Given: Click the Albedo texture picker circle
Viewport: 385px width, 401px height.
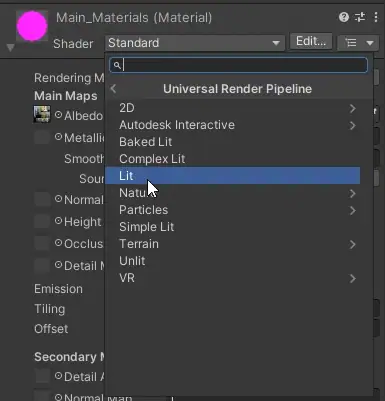Looking at the screenshot, I should (x=58, y=115).
